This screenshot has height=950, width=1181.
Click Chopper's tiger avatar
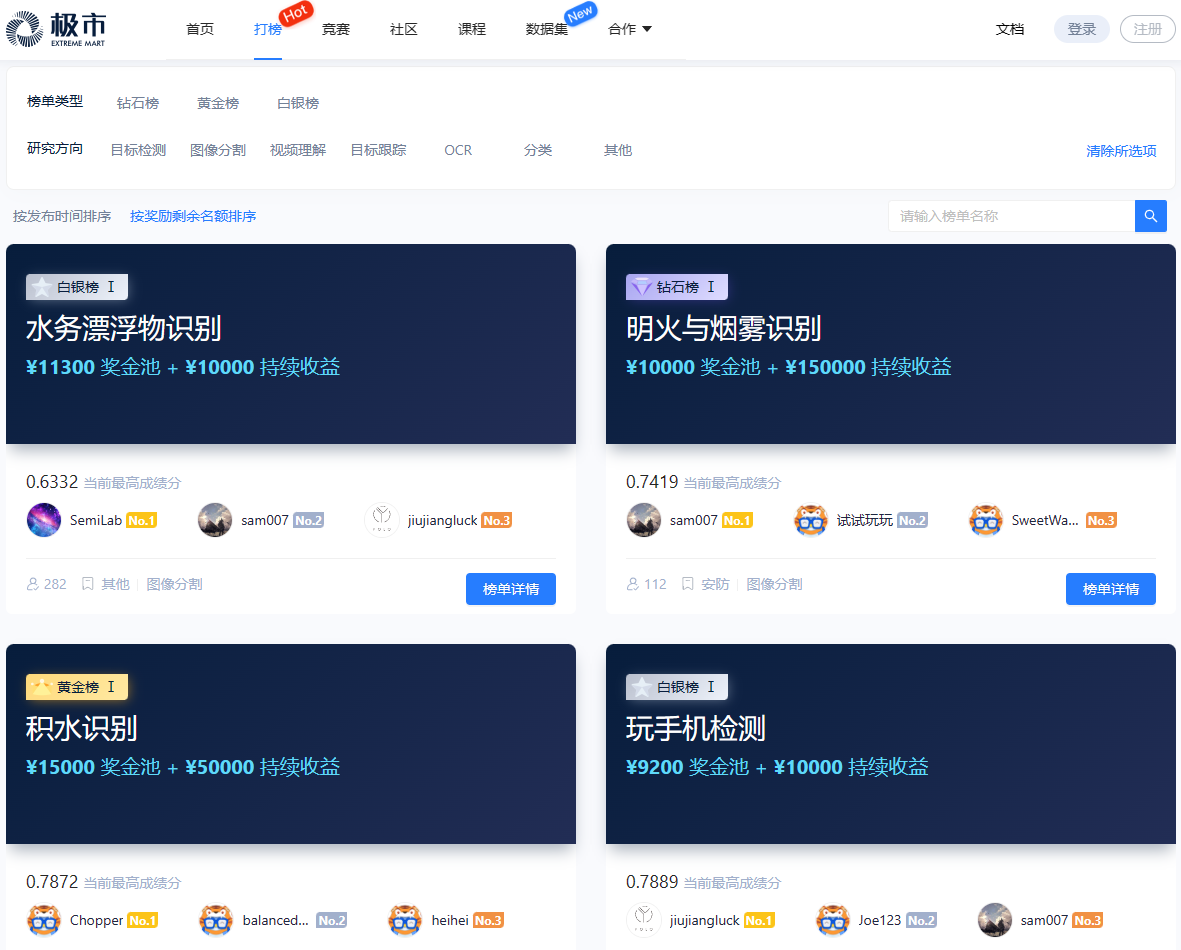[x=44, y=920]
